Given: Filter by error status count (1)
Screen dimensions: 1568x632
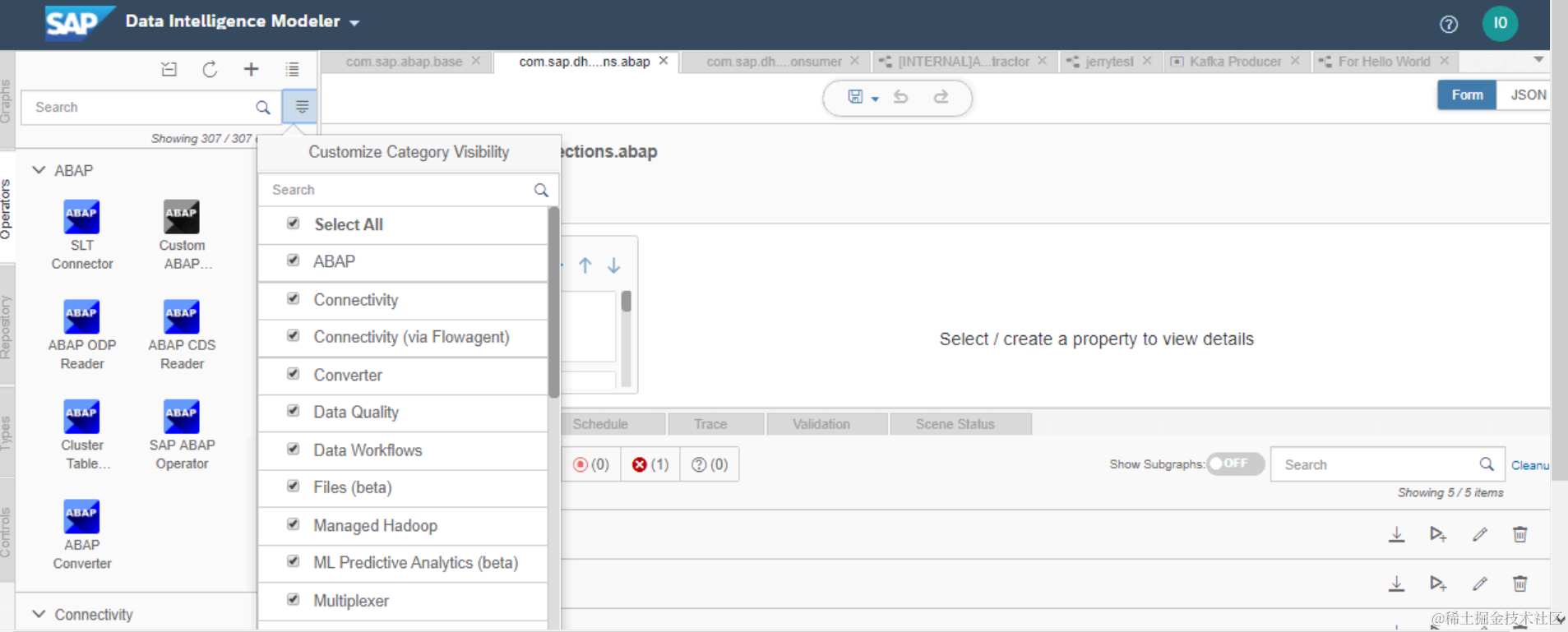Looking at the screenshot, I should [x=650, y=464].
